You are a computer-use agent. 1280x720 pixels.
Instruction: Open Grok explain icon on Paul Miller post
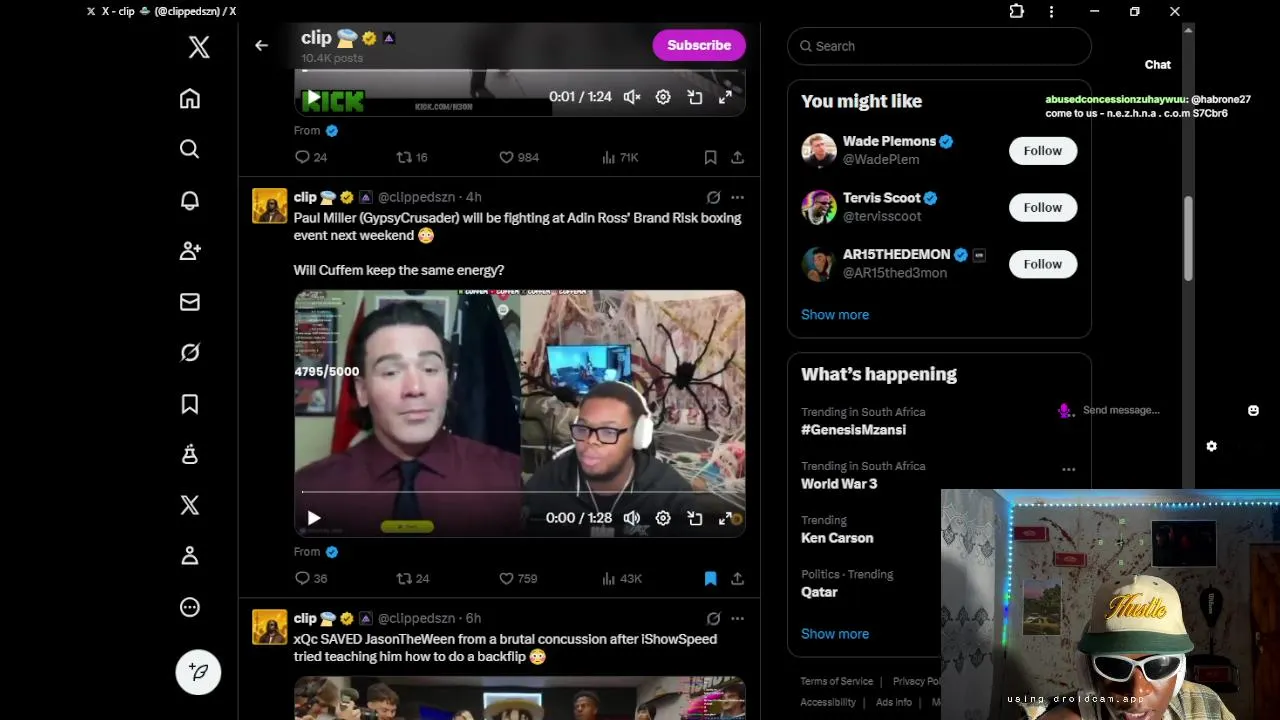713,197
